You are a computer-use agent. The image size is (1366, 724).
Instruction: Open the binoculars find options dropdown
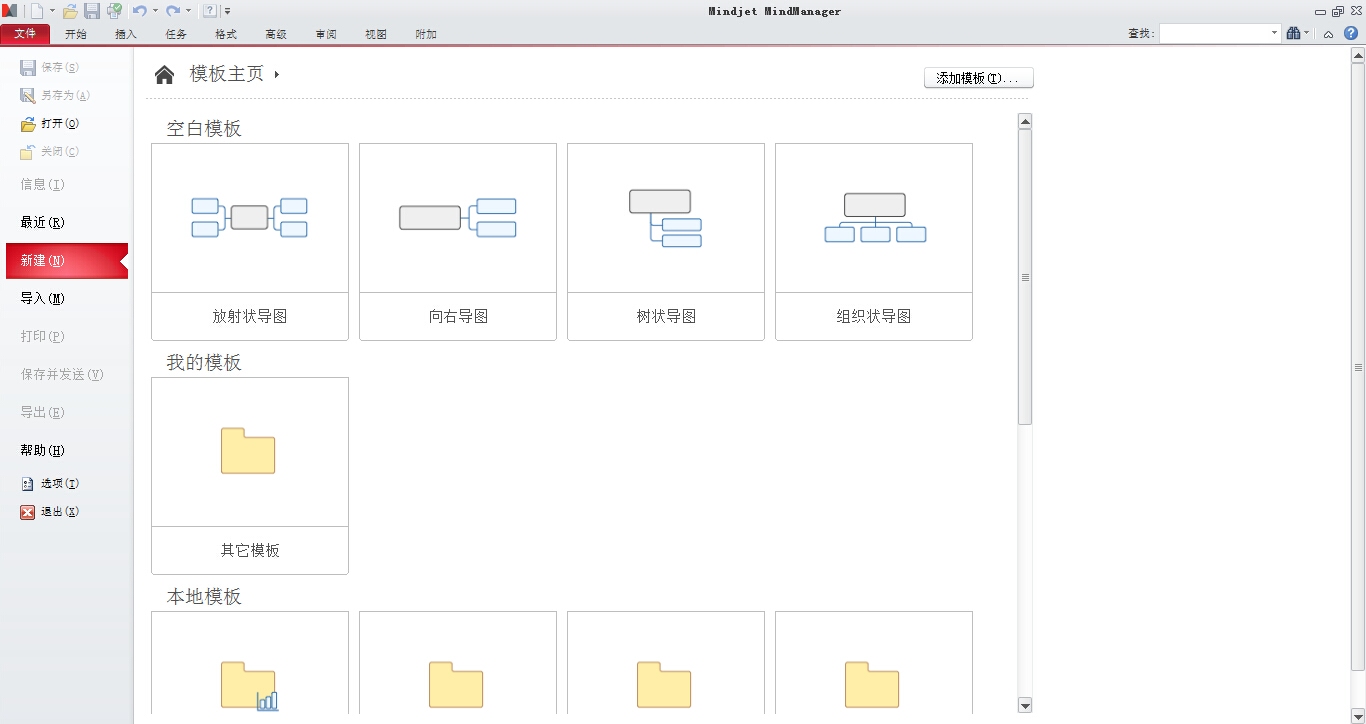pyautogui.click(x=1306, y=33)
